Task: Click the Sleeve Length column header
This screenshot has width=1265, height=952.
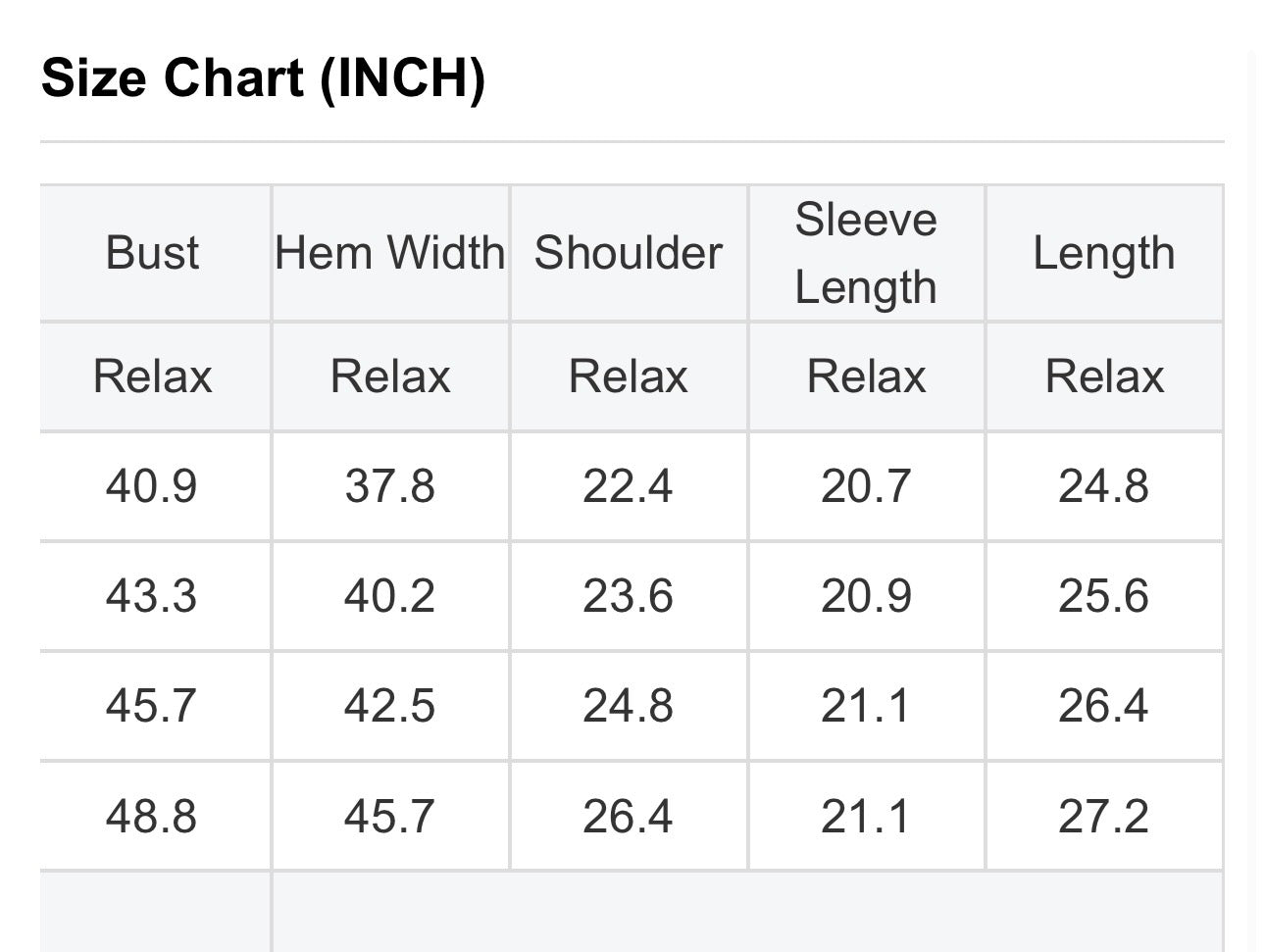Action: (x=866, y=253)
